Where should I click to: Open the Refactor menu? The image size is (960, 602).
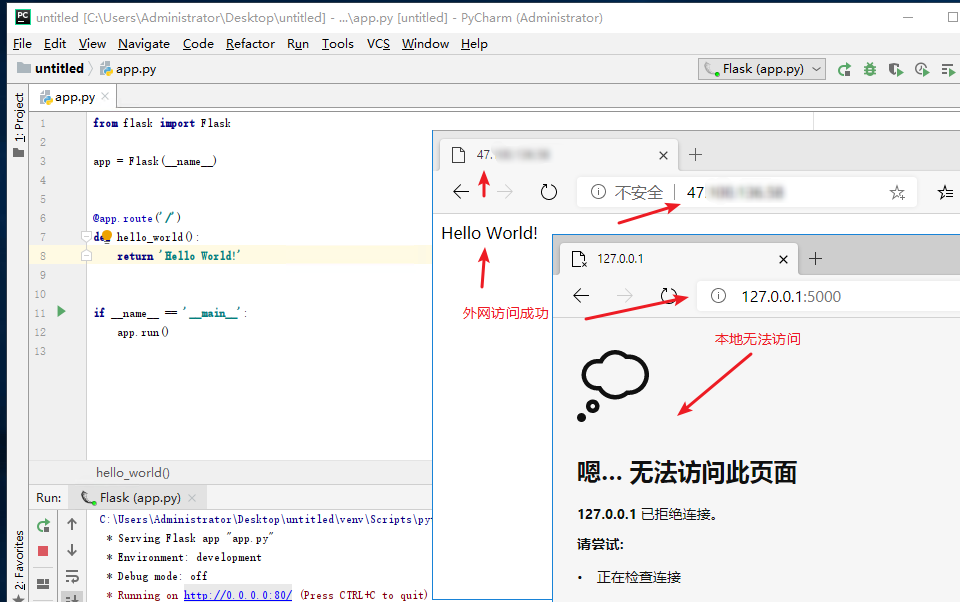(x=249, y=43)
